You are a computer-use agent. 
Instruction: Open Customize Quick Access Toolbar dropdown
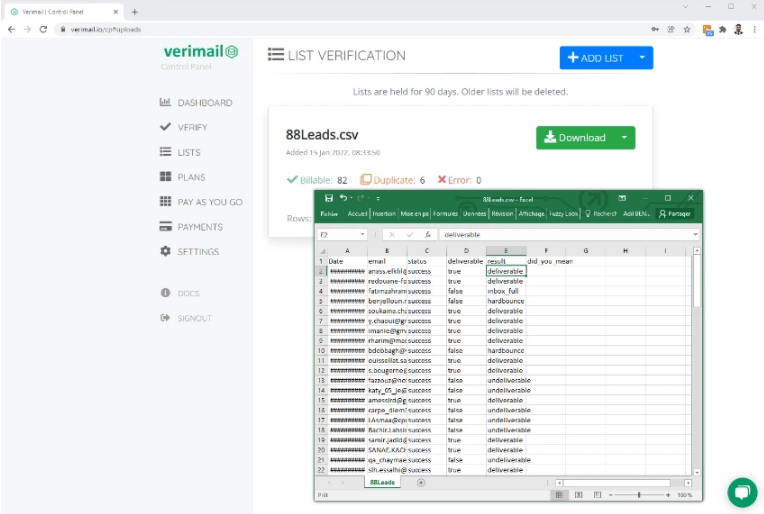378,198
